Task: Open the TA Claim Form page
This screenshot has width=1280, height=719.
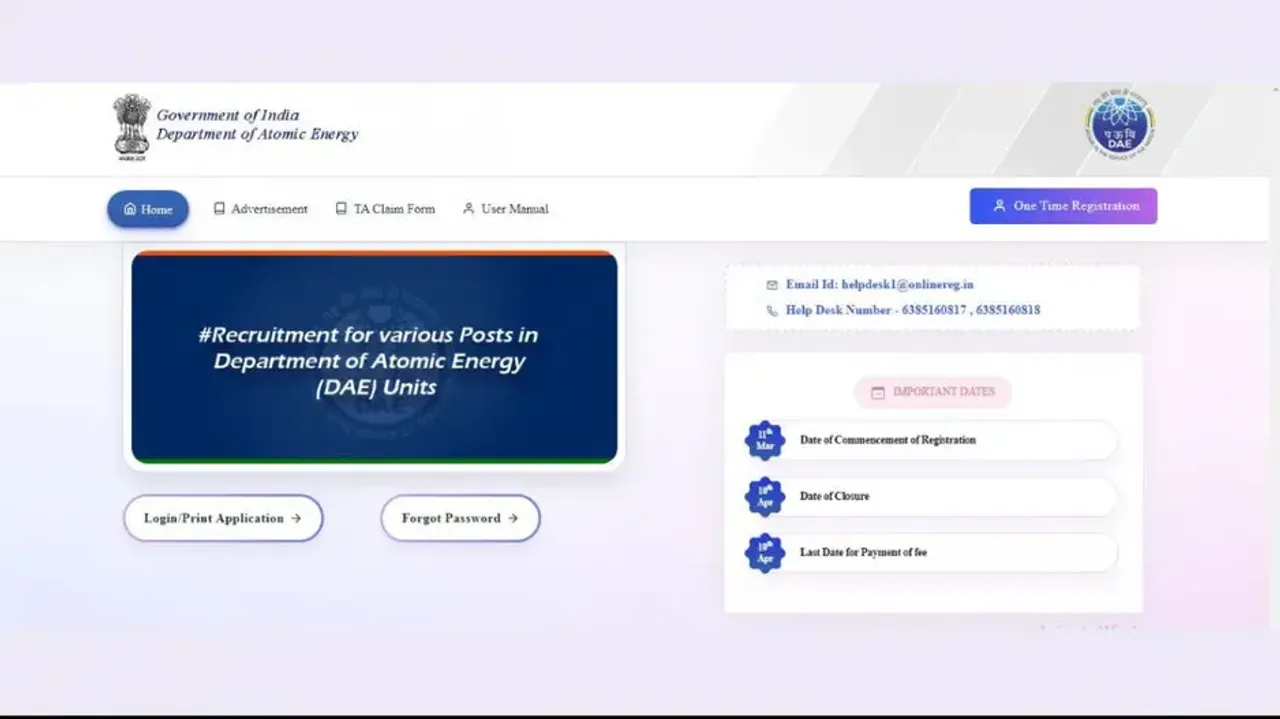Action: (385, 209)
